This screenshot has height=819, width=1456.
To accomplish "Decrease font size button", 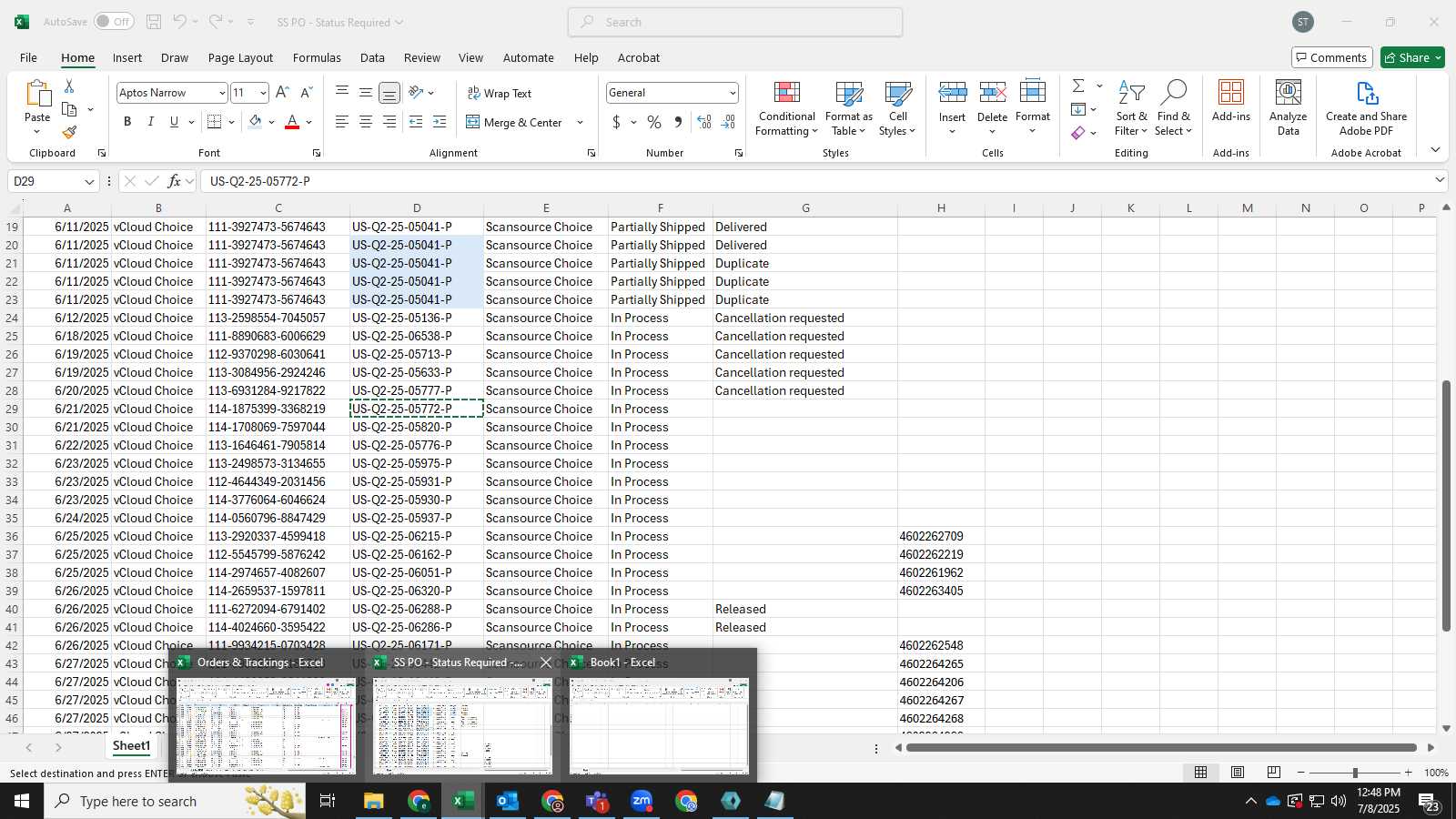I will point(306,93).
